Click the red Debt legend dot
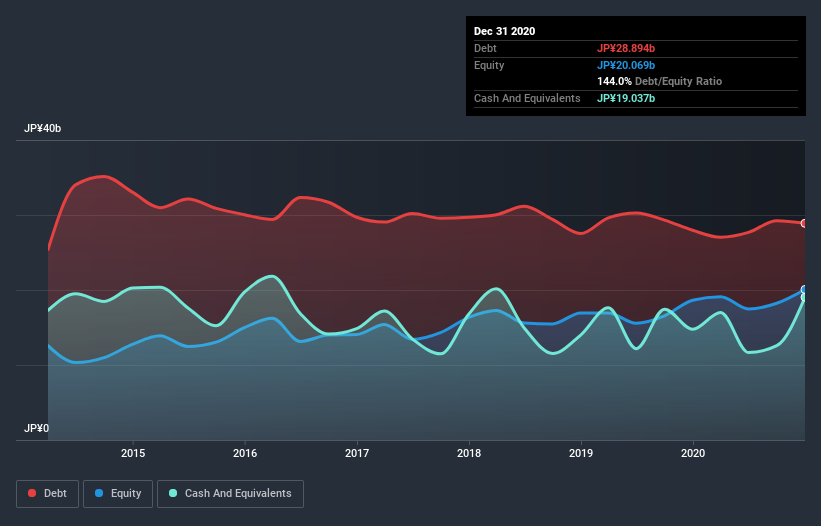Screen dimensions: 821x526 click(32, 493)
